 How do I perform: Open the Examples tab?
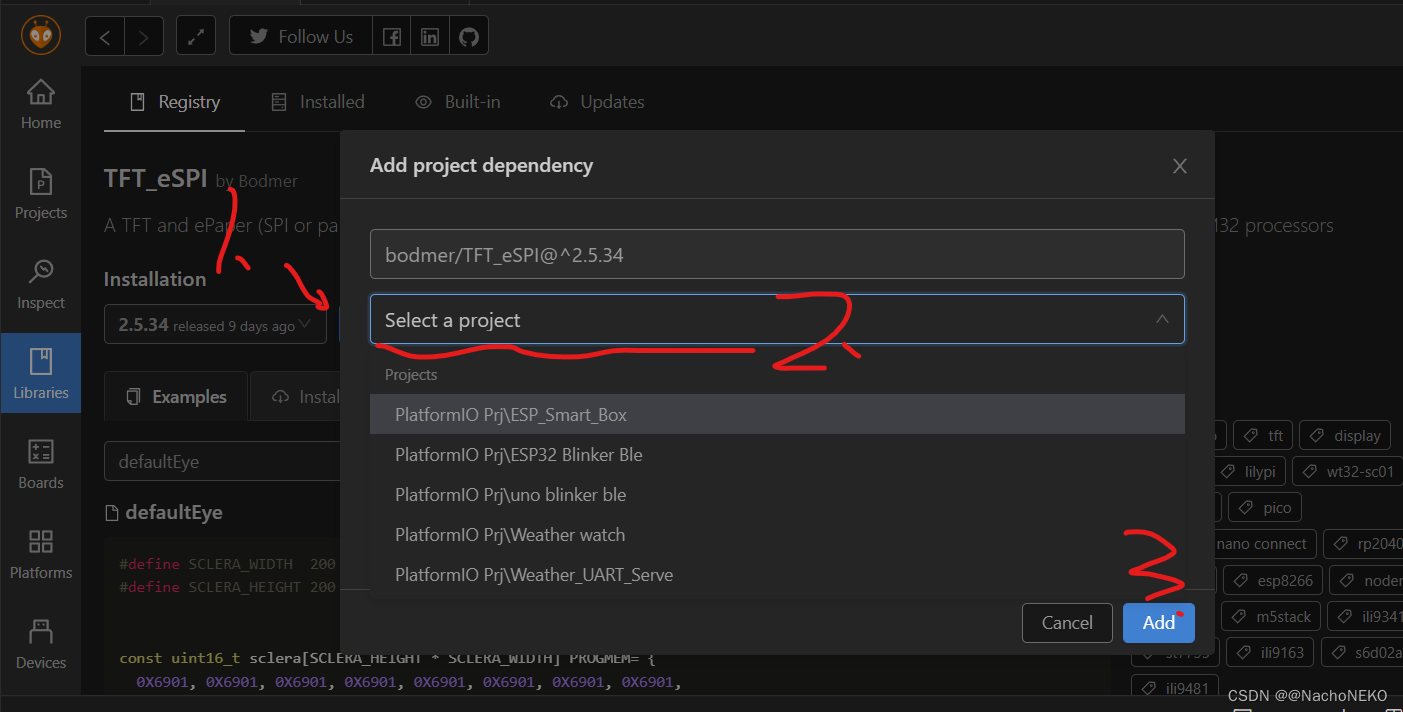[x=176, y=397]
